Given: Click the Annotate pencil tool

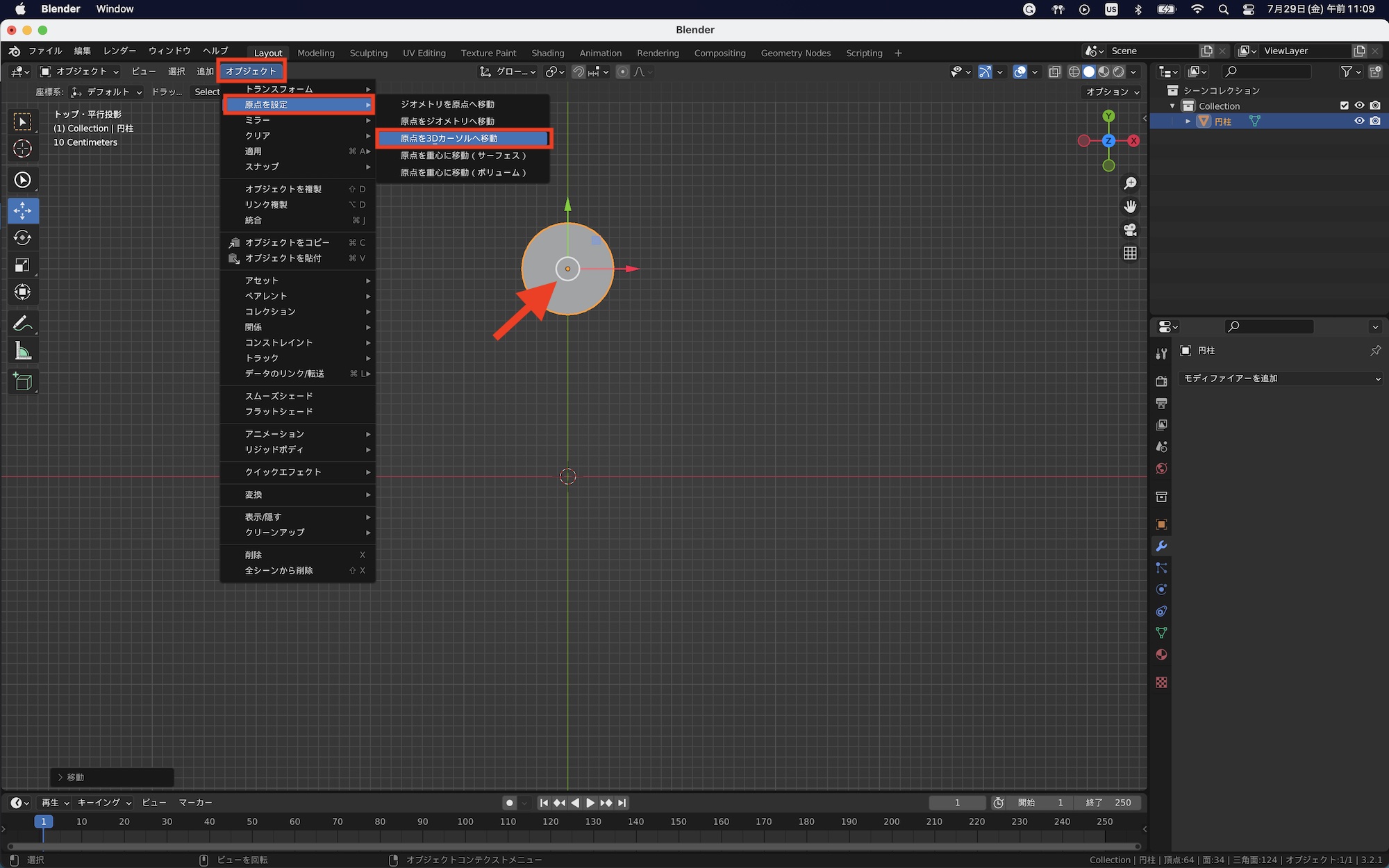Looking at the screenshot, I should [22, 324].
